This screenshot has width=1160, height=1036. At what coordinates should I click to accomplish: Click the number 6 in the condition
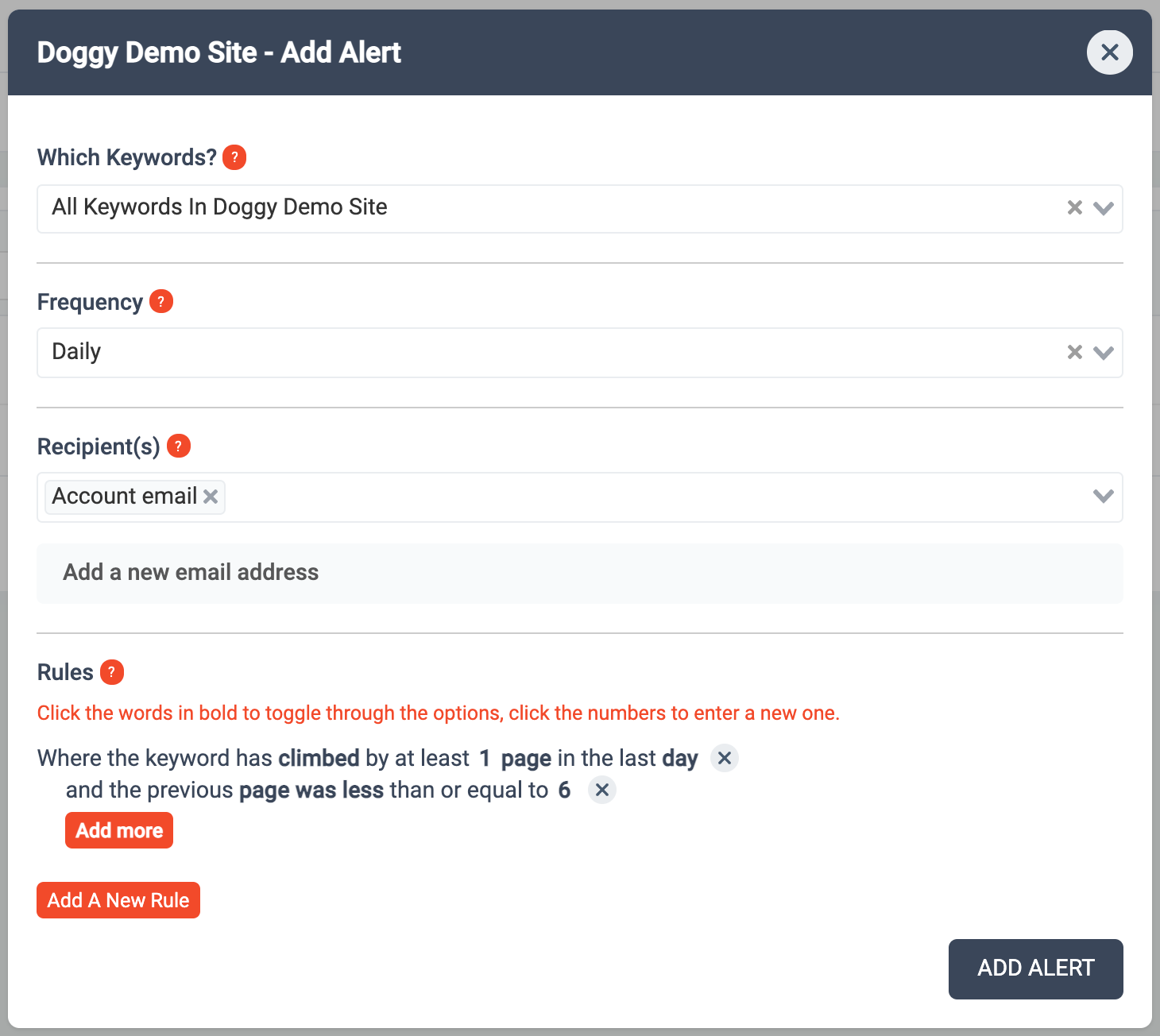click(x=564, y=790)
